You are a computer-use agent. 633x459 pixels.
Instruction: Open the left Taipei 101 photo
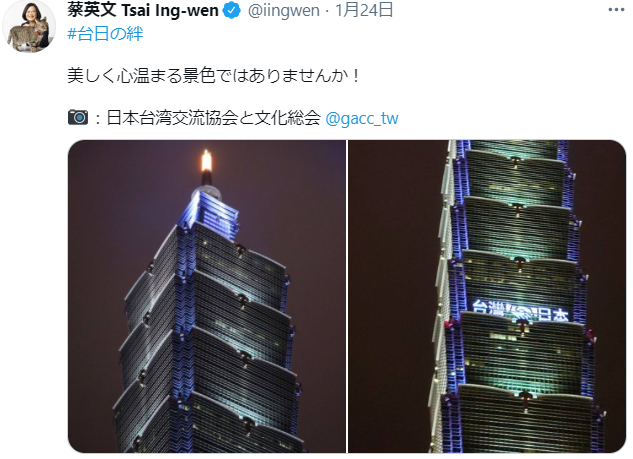207,296
